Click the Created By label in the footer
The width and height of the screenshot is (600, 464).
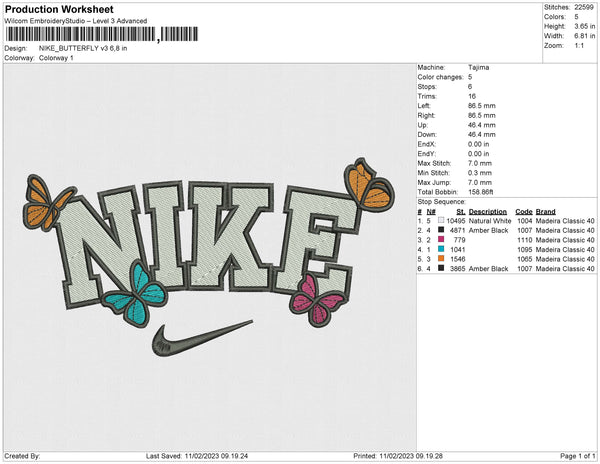click(x=22, y=456)
